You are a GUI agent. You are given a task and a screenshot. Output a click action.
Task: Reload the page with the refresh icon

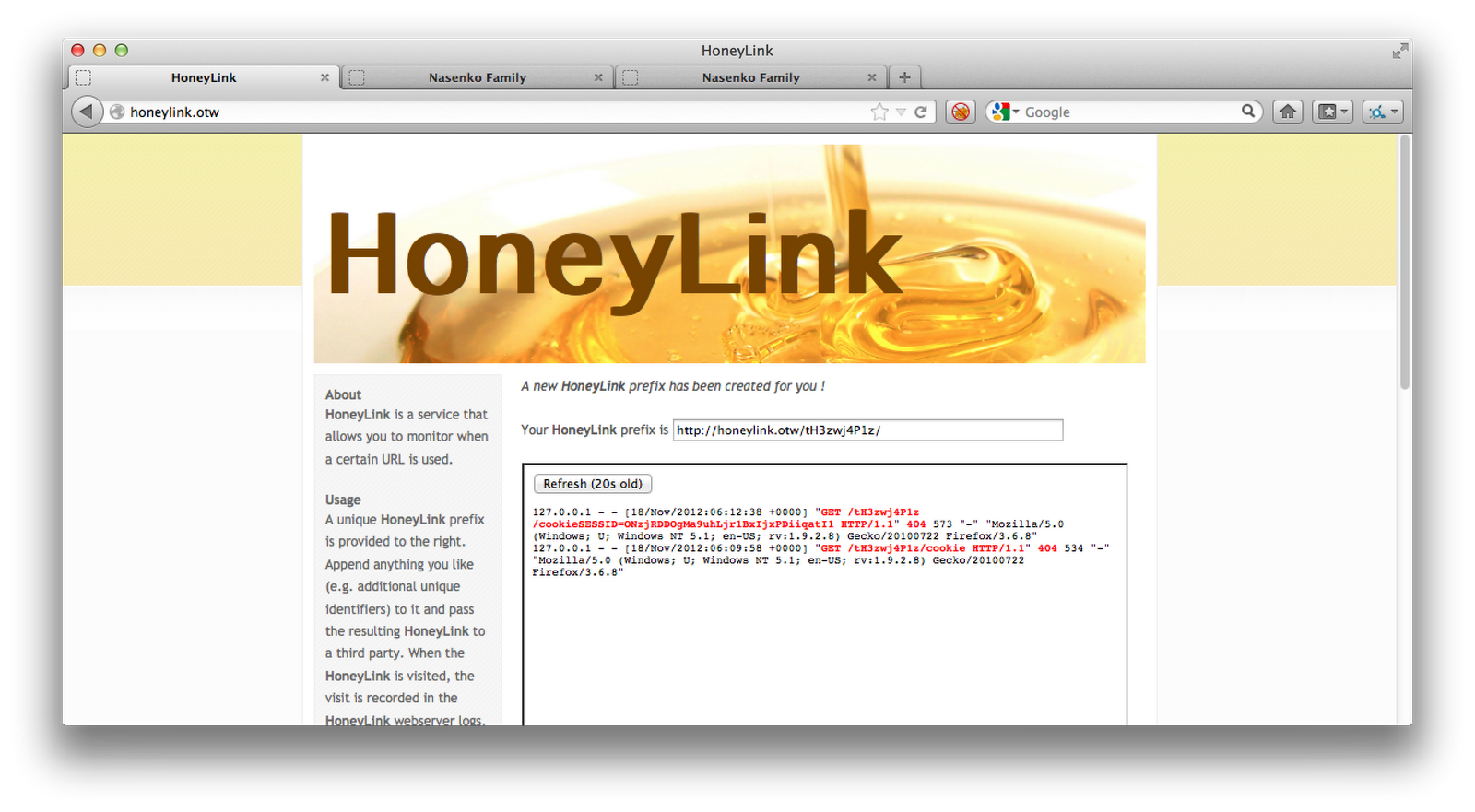coord(921,112)
